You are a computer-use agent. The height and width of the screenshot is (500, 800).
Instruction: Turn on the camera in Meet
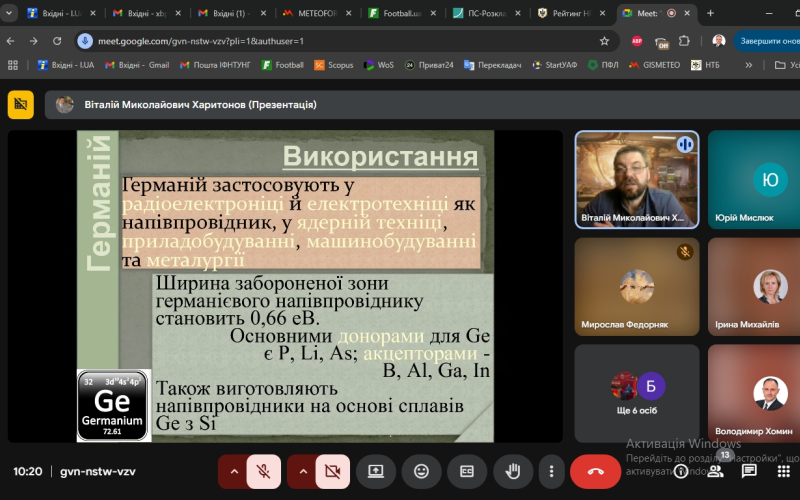pyautogui.click(x=333, y=471)
